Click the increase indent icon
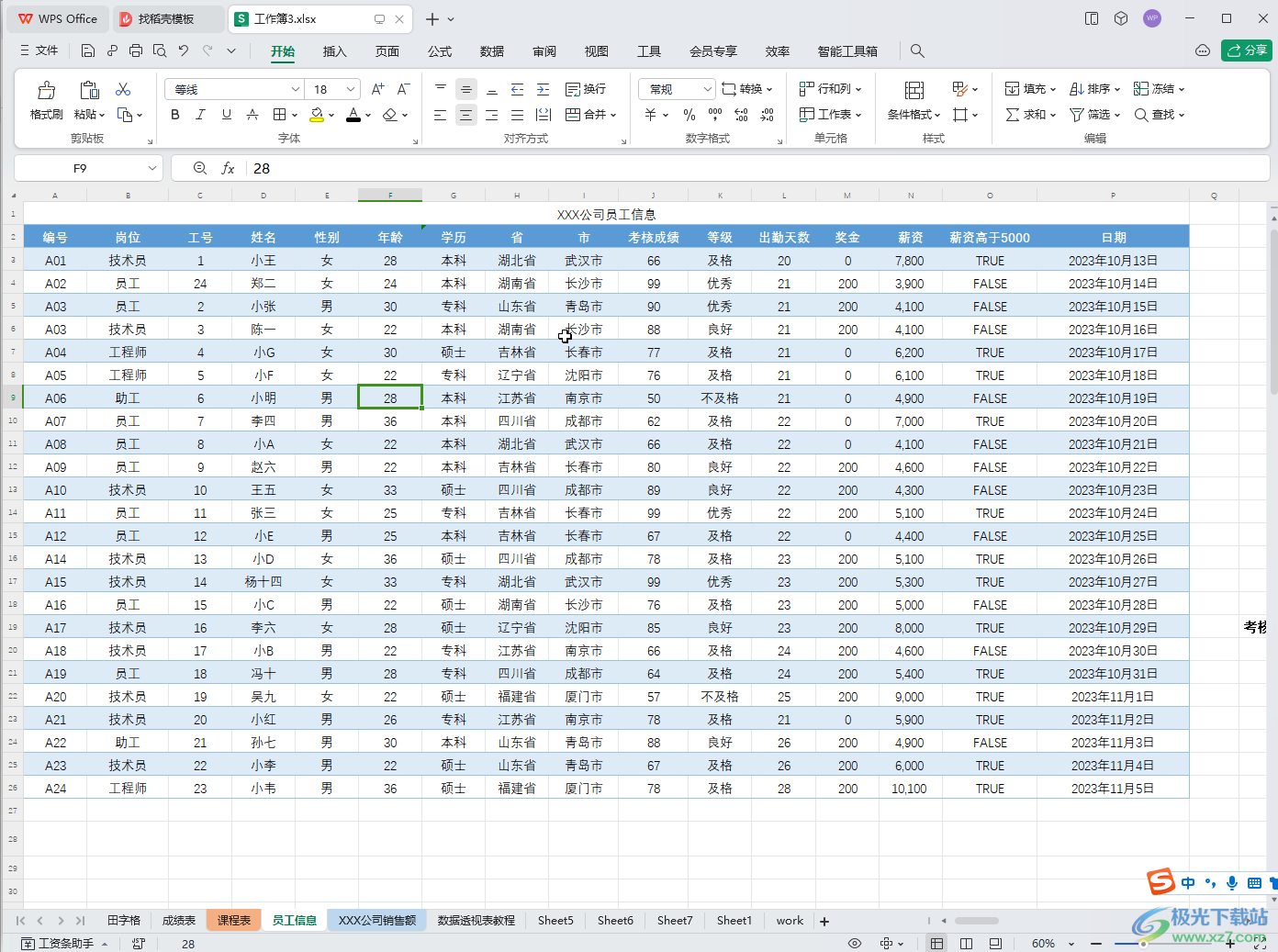The image size is (1278, 952). [x=543, y=89]
